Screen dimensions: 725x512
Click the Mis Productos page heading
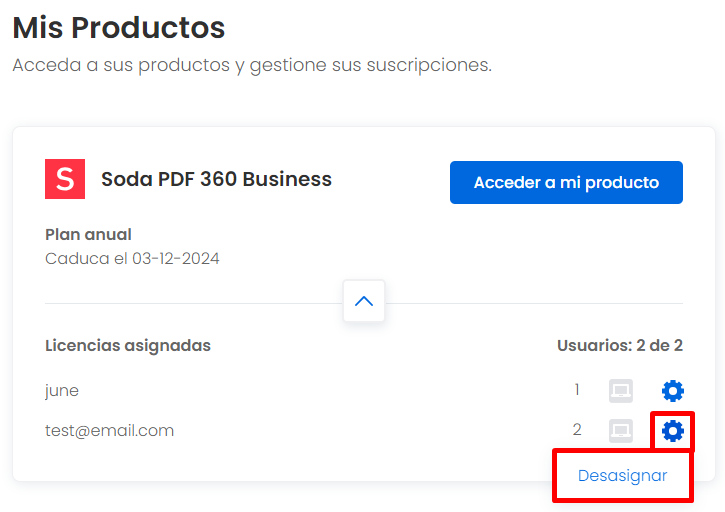pyautogui.click(x=119, y=28)
